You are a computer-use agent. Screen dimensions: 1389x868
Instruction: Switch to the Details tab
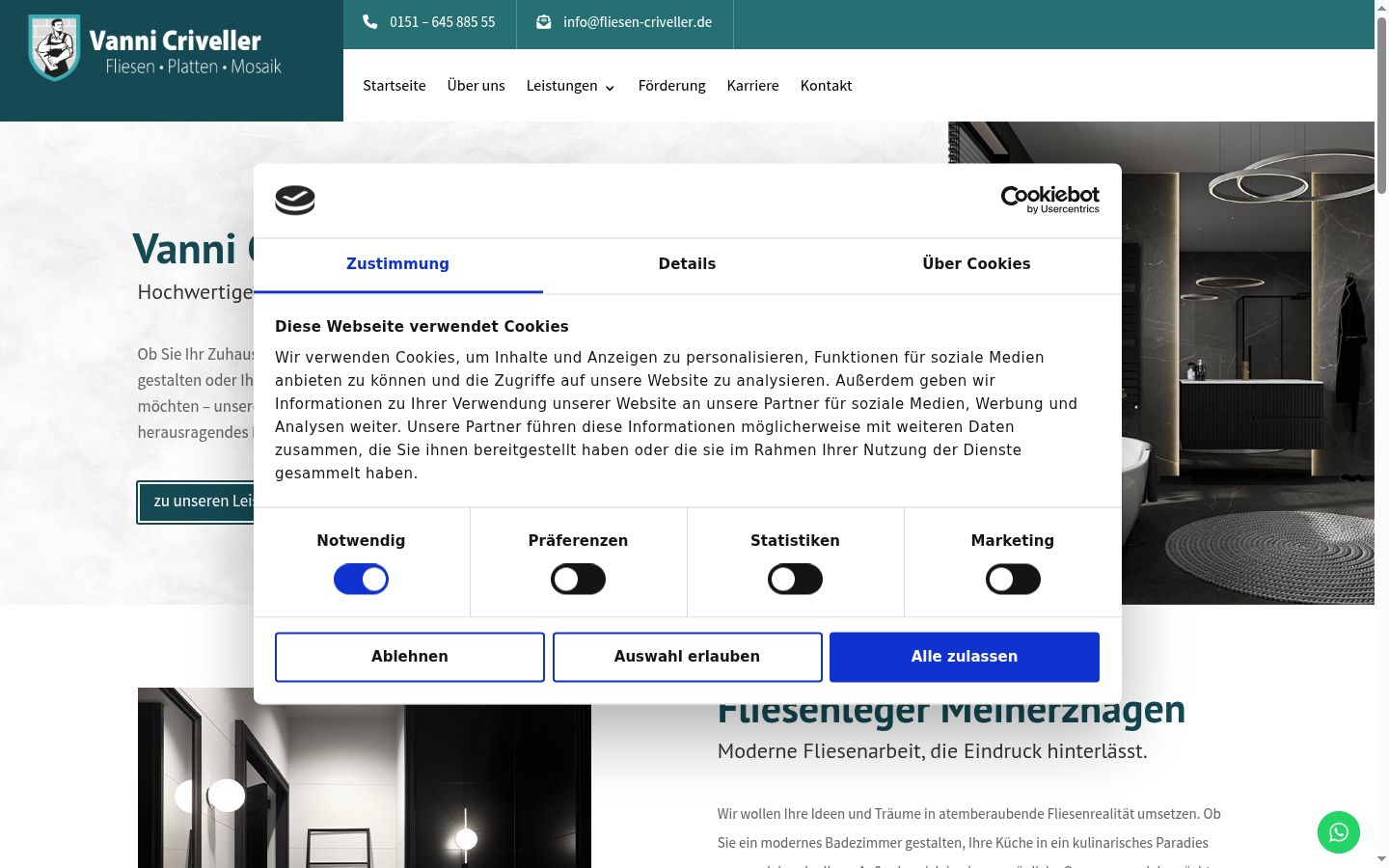687,264
